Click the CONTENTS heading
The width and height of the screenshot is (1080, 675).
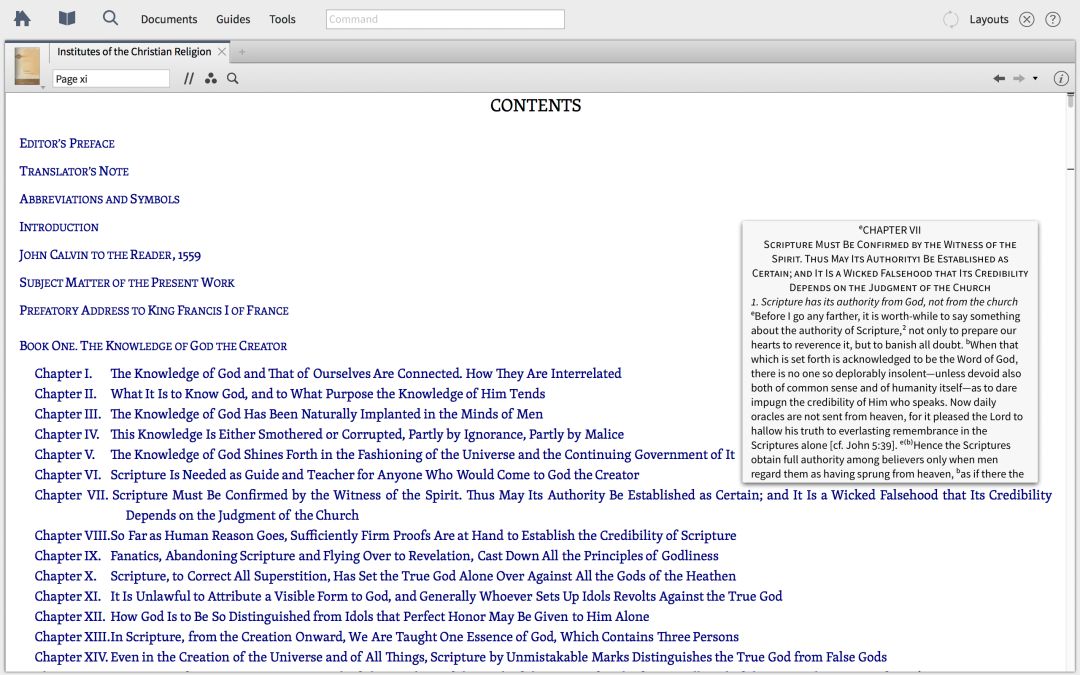(536, 105)
